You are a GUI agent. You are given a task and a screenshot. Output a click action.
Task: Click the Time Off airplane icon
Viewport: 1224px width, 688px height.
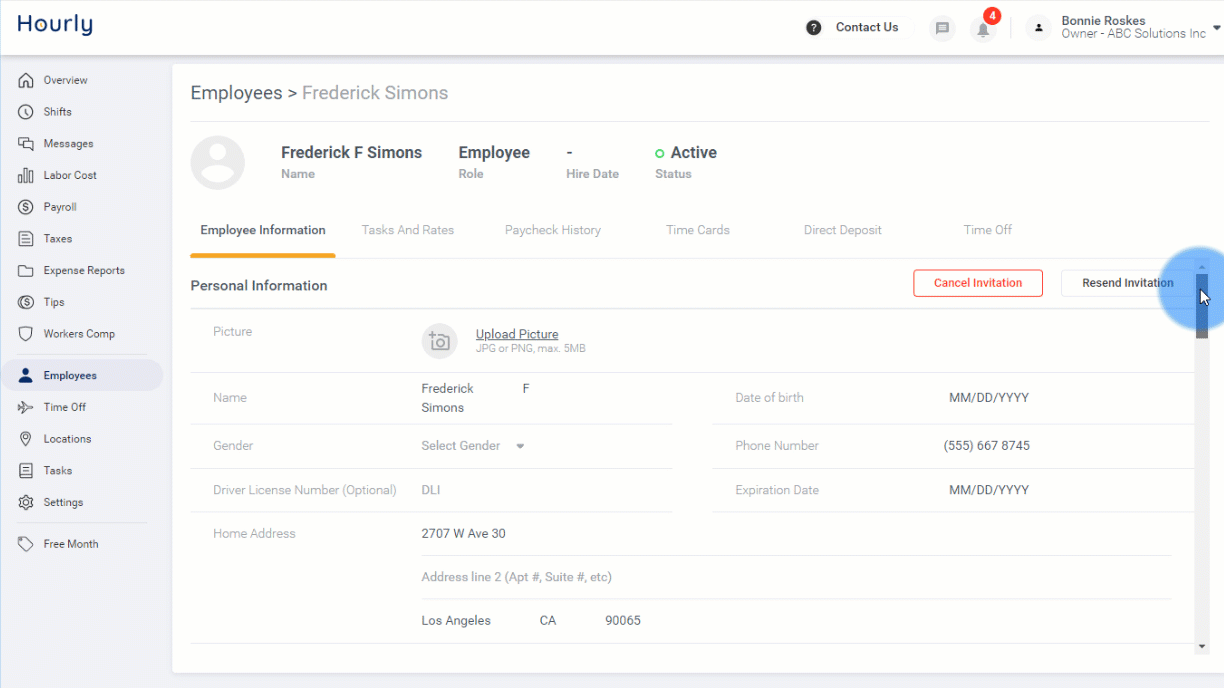point(26,407)
